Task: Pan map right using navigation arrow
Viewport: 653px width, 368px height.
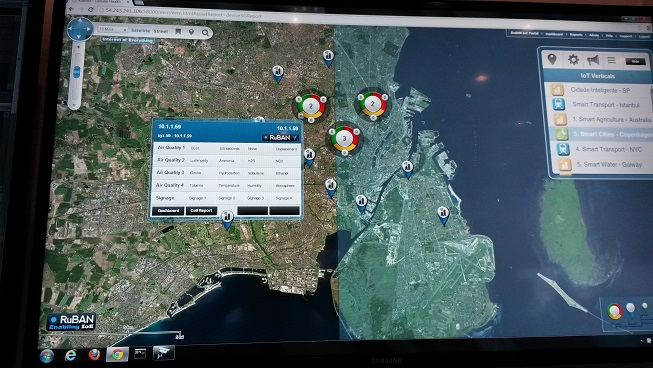Action: pyautogui.click(x=89, y=29)
